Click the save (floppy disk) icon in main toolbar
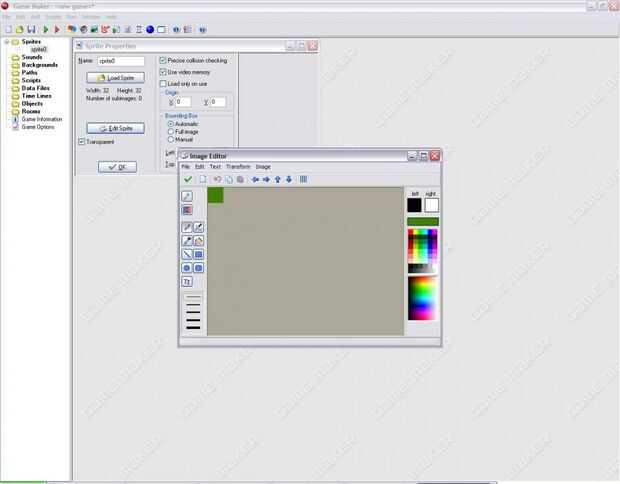The image size is (620, 484). (32, 29)
